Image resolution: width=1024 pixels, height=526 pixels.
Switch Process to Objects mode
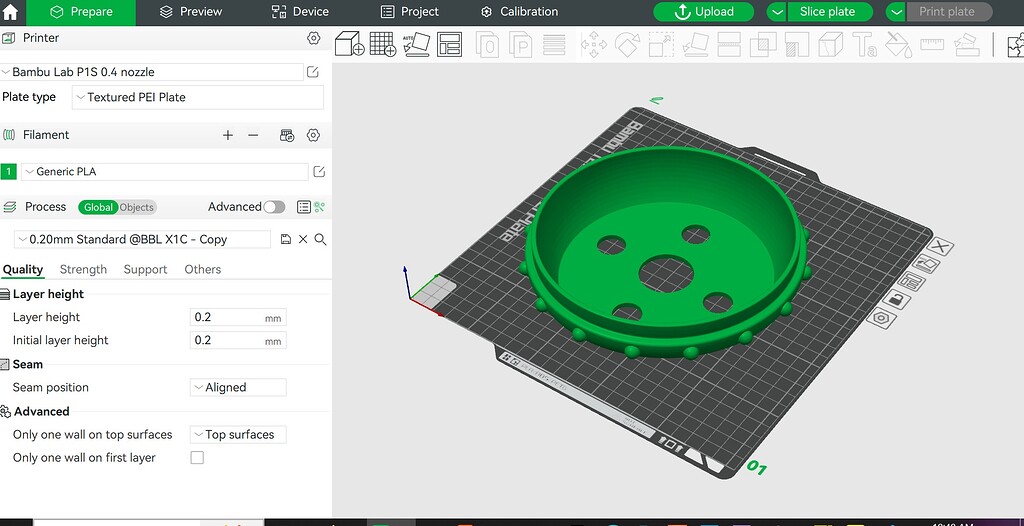click(136, 207)
